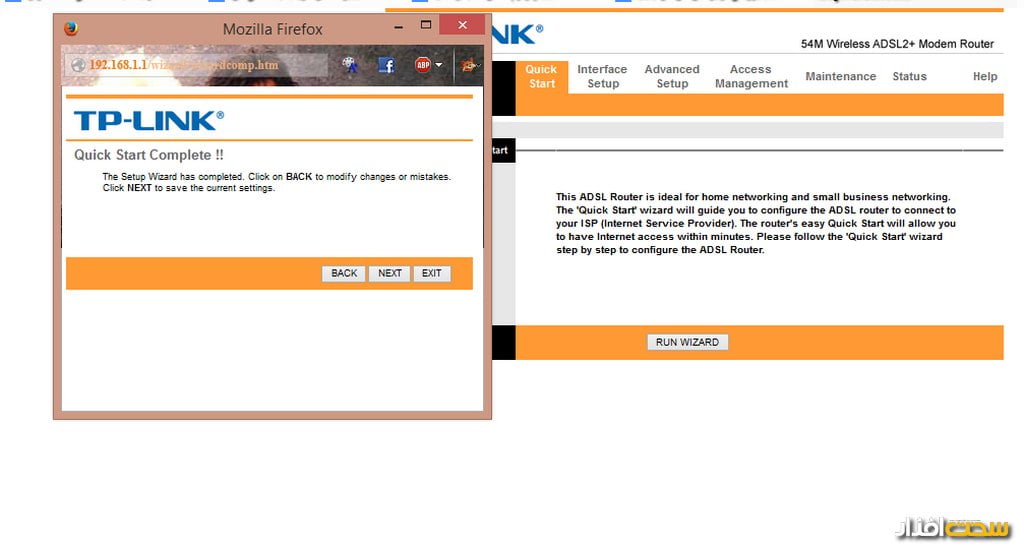Maximize the Mozilla Firefox popup window
This screenshot has width=1024, height=550.
tap(426, 25)
